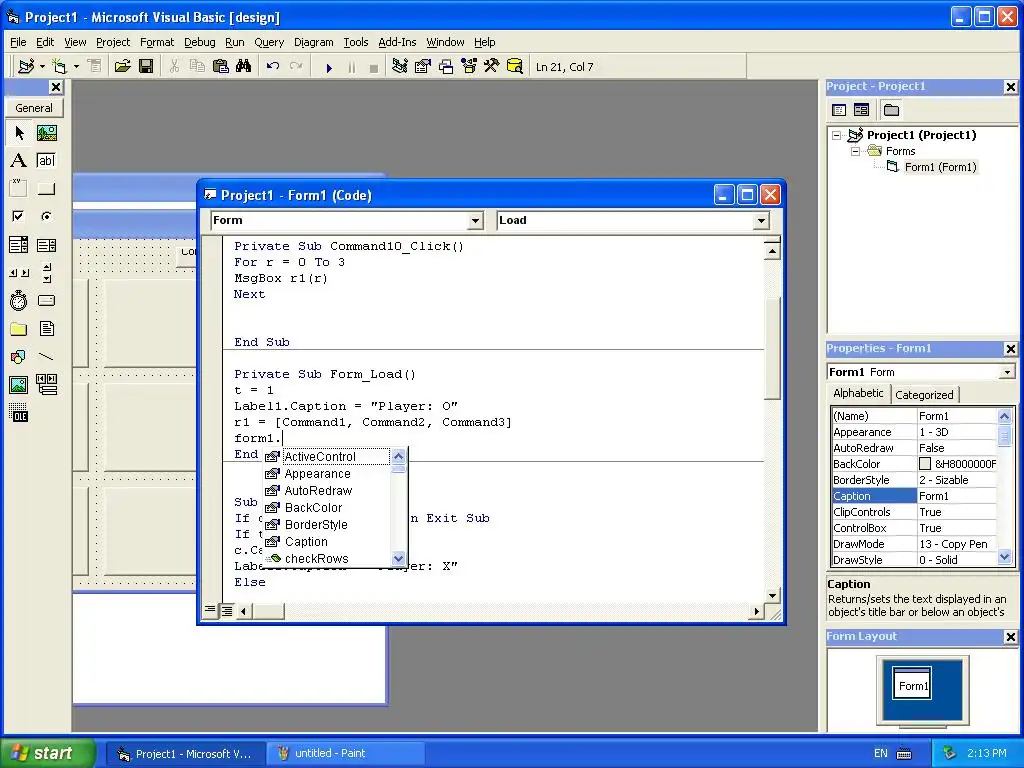The height and width of the screenshot is (768, 1024).
Task: Select the Label control tool
Action: (18, 161)
